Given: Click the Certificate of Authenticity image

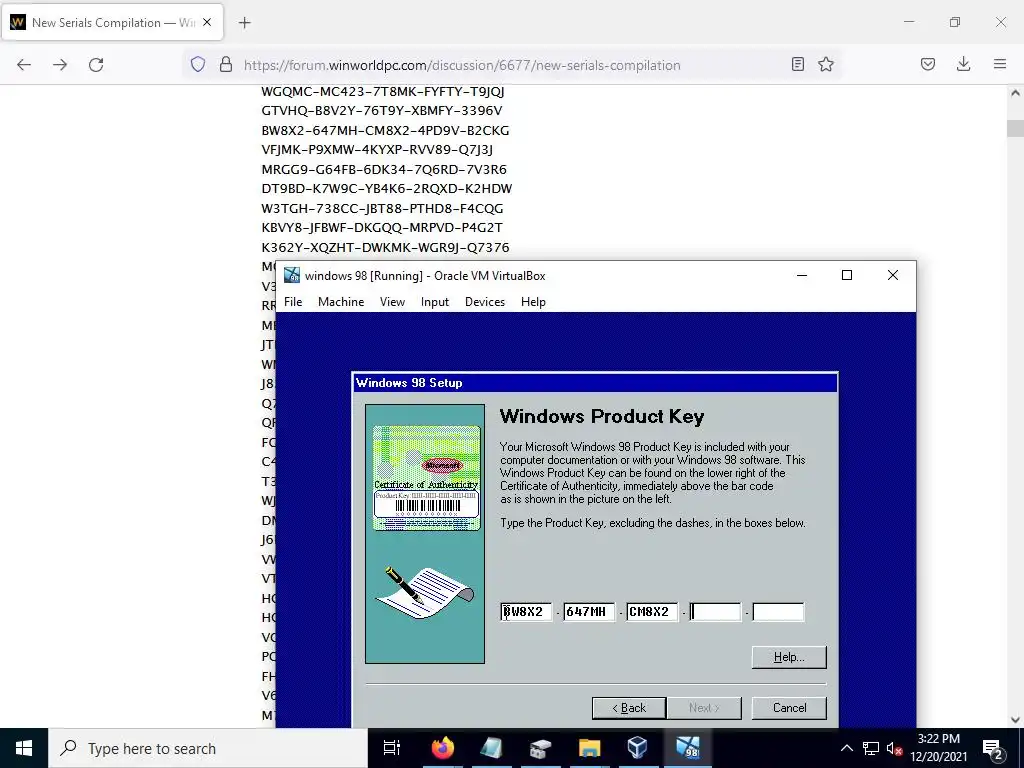Looking at the screenshot, I should pyautogui.click(x=426, y=477).
